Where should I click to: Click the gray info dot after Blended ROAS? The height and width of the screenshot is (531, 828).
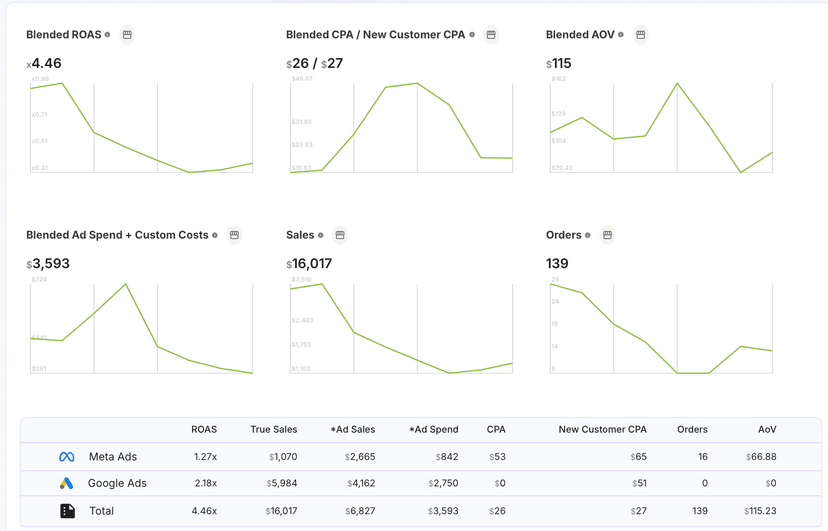pos(108,35)
